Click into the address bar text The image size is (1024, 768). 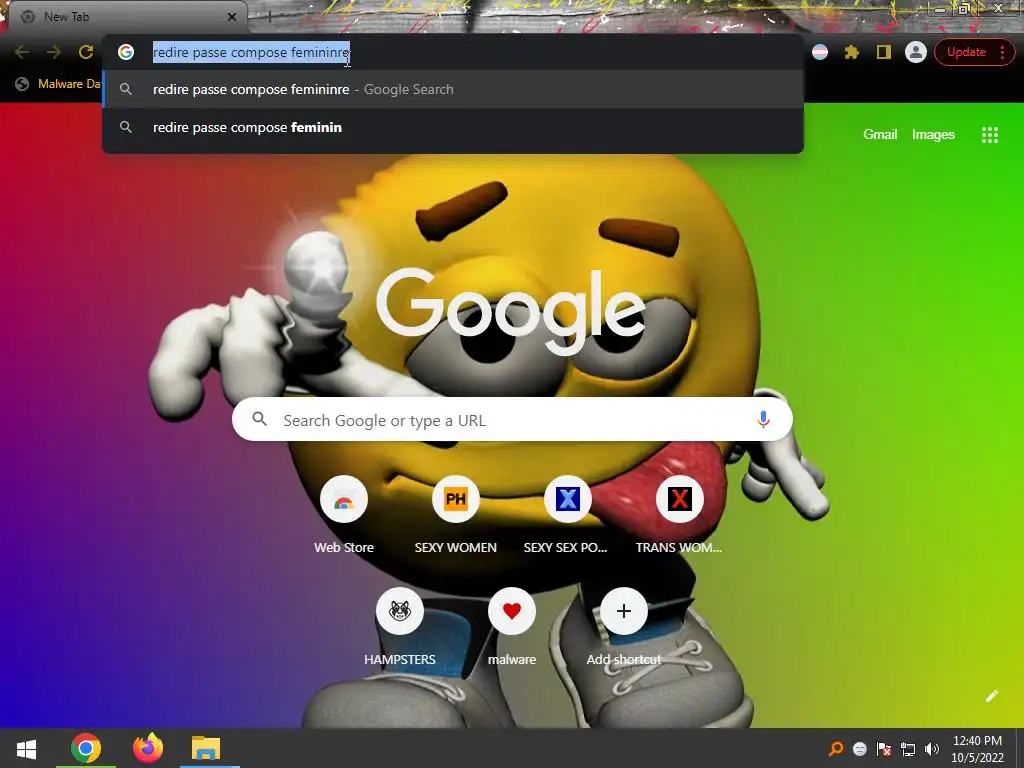click(x=251, y=52)
